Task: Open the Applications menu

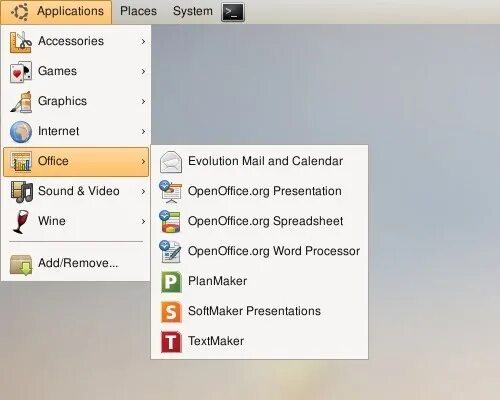Action: (56, 12)
